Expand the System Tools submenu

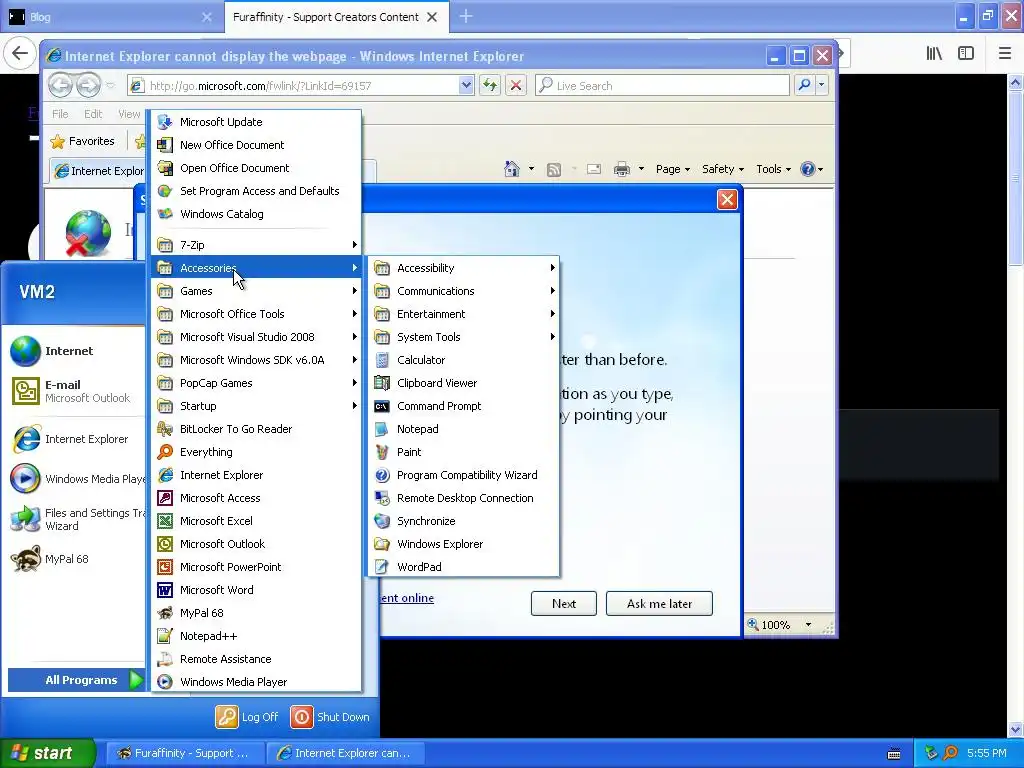coord(464,337)
